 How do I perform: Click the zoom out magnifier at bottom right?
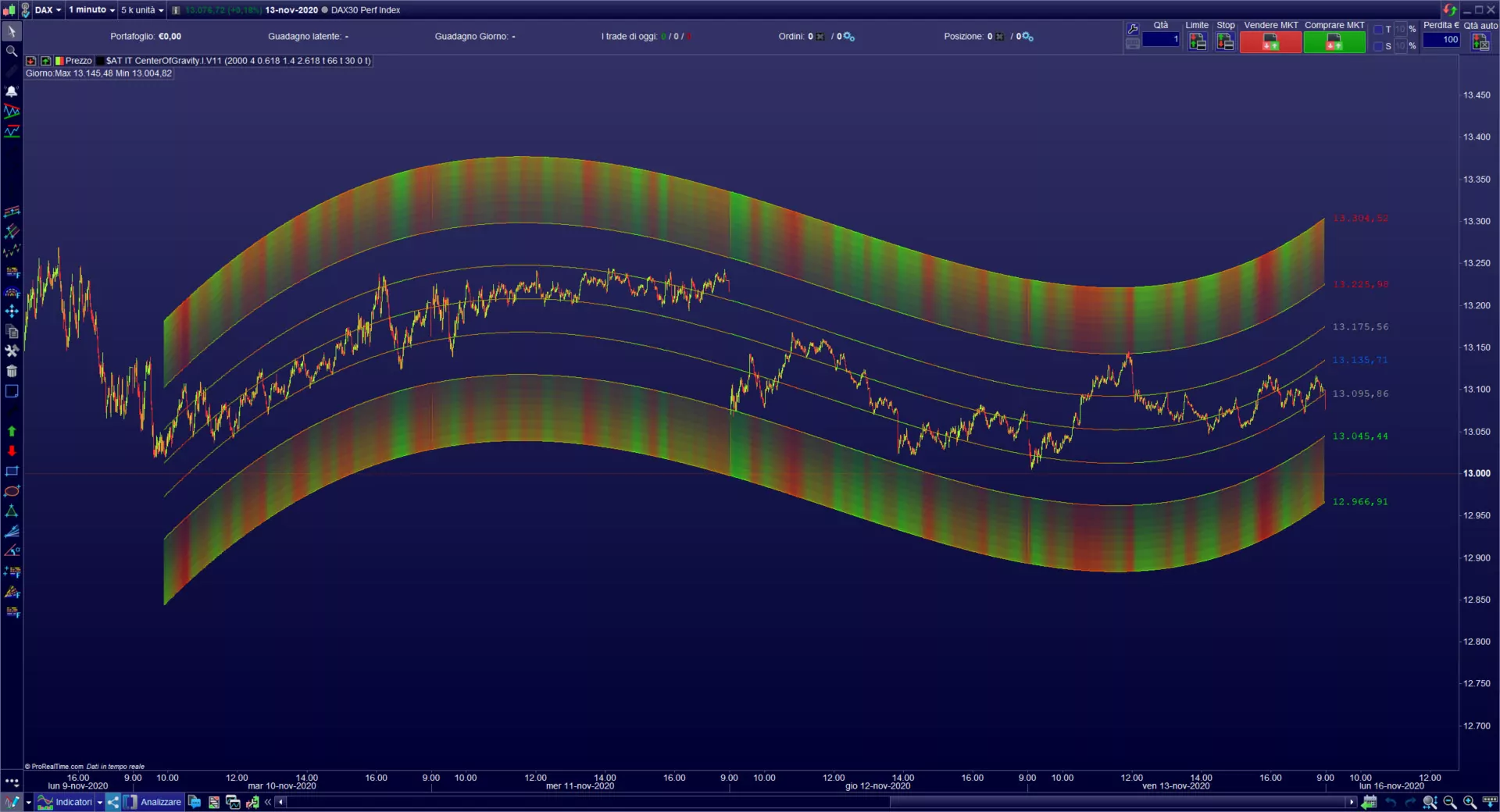pyautogui.click(x=1450, y=802)
